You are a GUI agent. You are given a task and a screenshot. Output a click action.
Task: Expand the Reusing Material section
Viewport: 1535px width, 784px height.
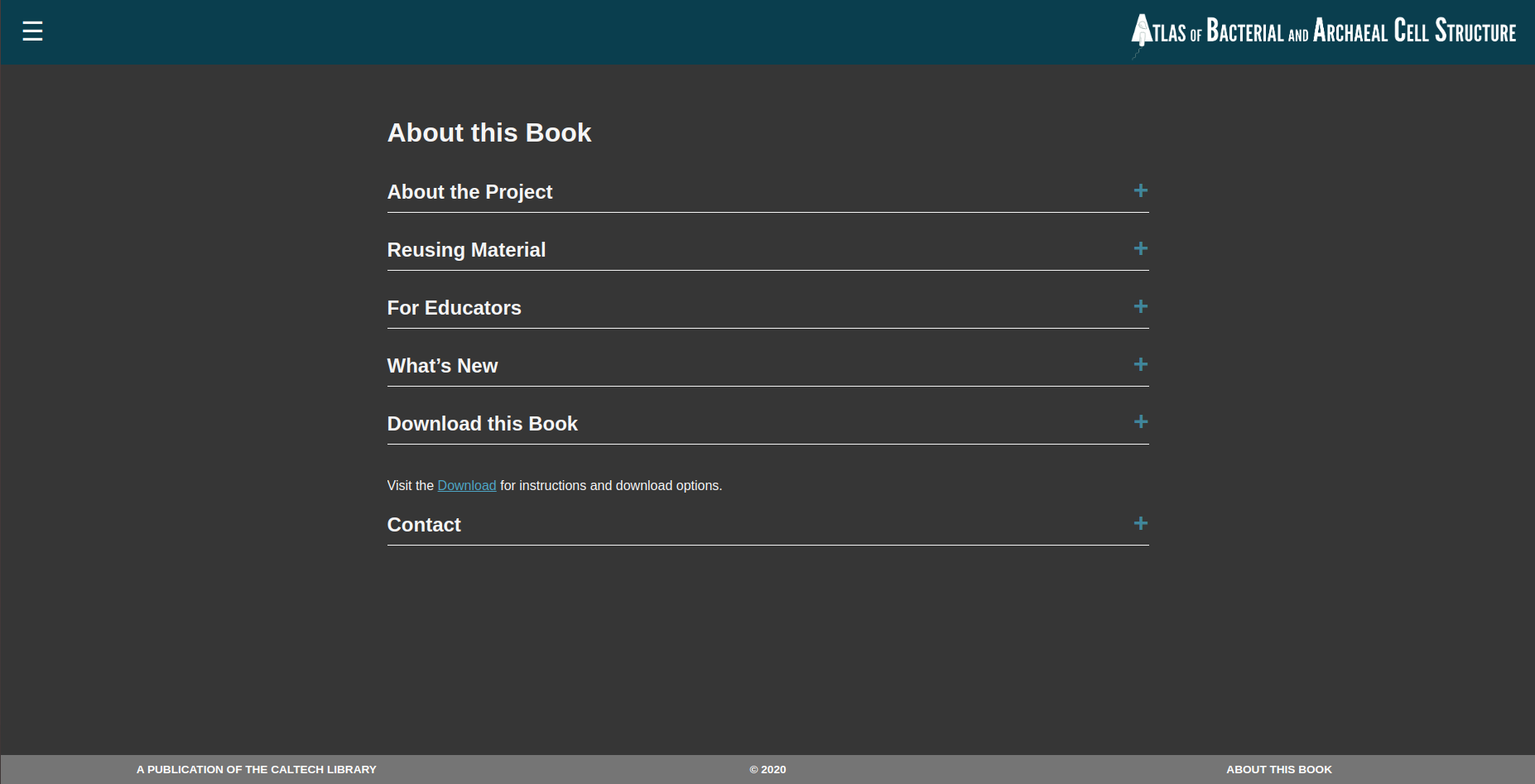tap(466, 249)
